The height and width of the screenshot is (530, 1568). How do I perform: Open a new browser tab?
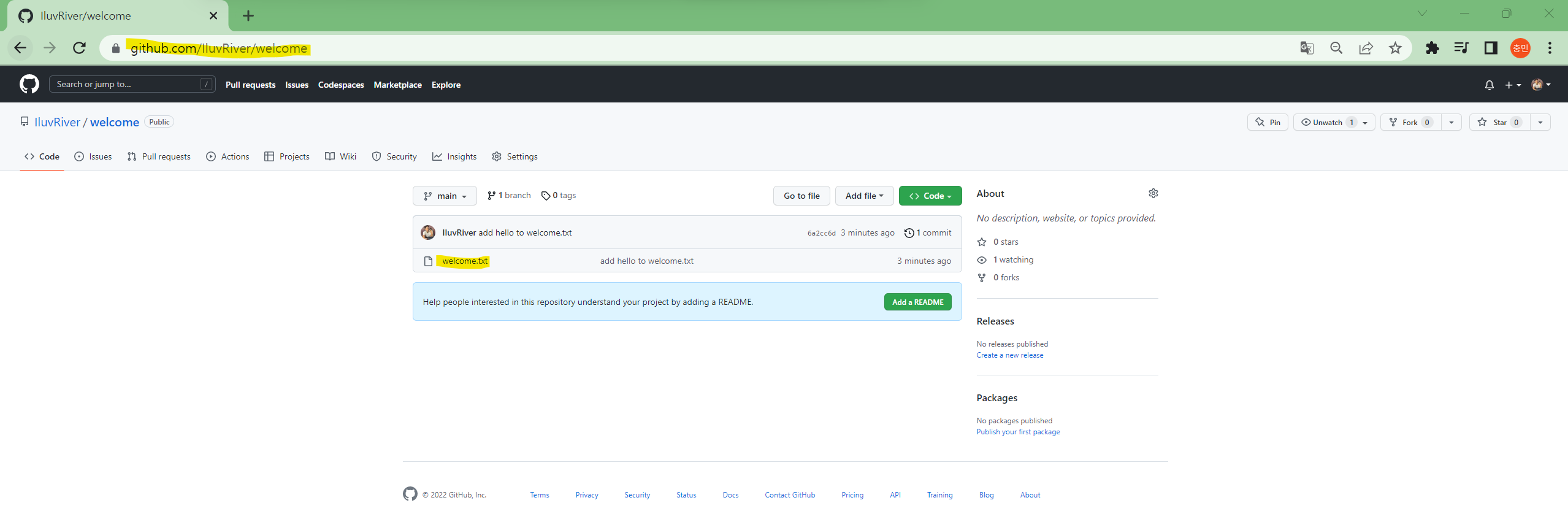pos(248,16)
